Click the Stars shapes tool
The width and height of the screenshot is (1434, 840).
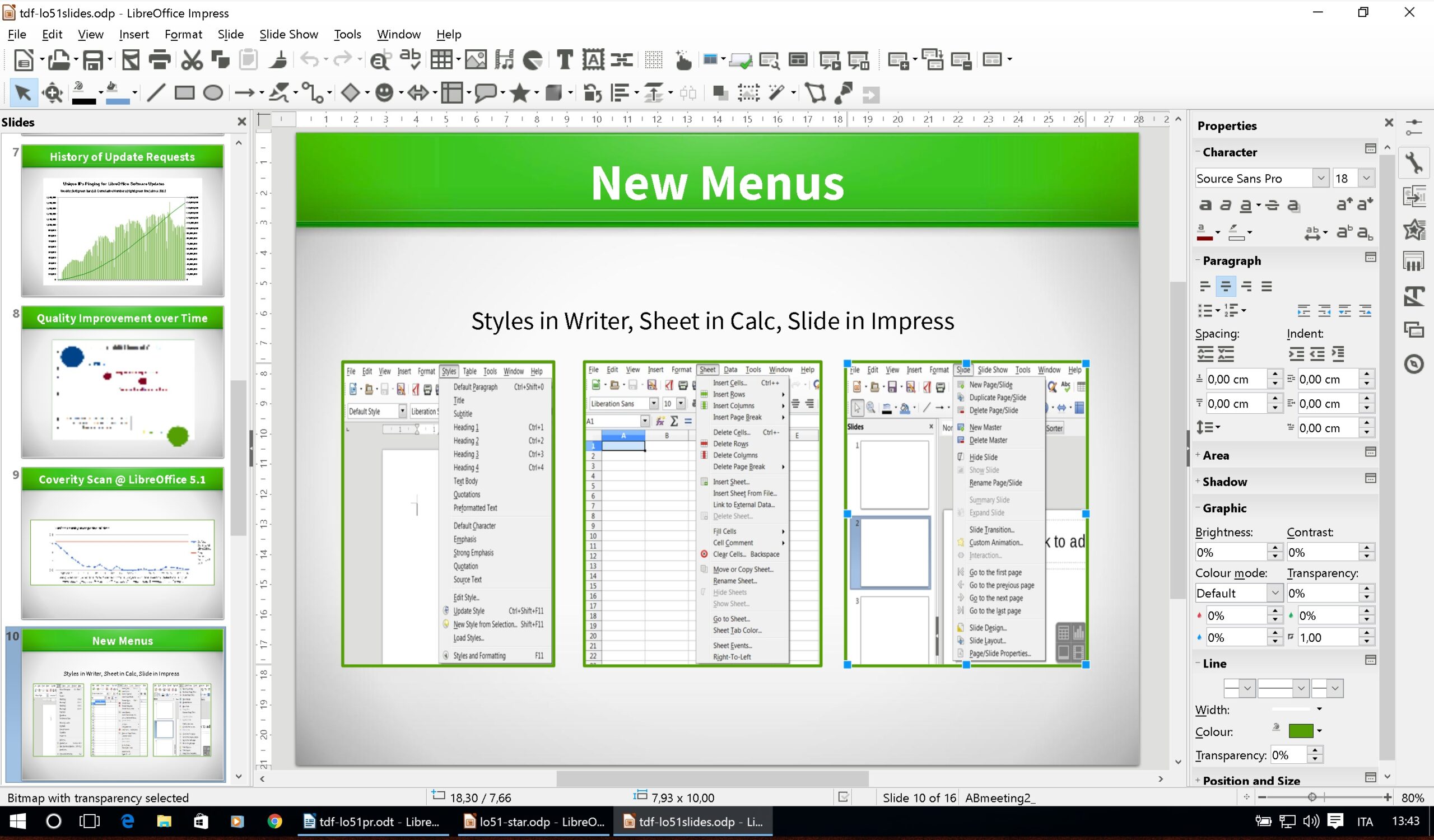point(519,93)
